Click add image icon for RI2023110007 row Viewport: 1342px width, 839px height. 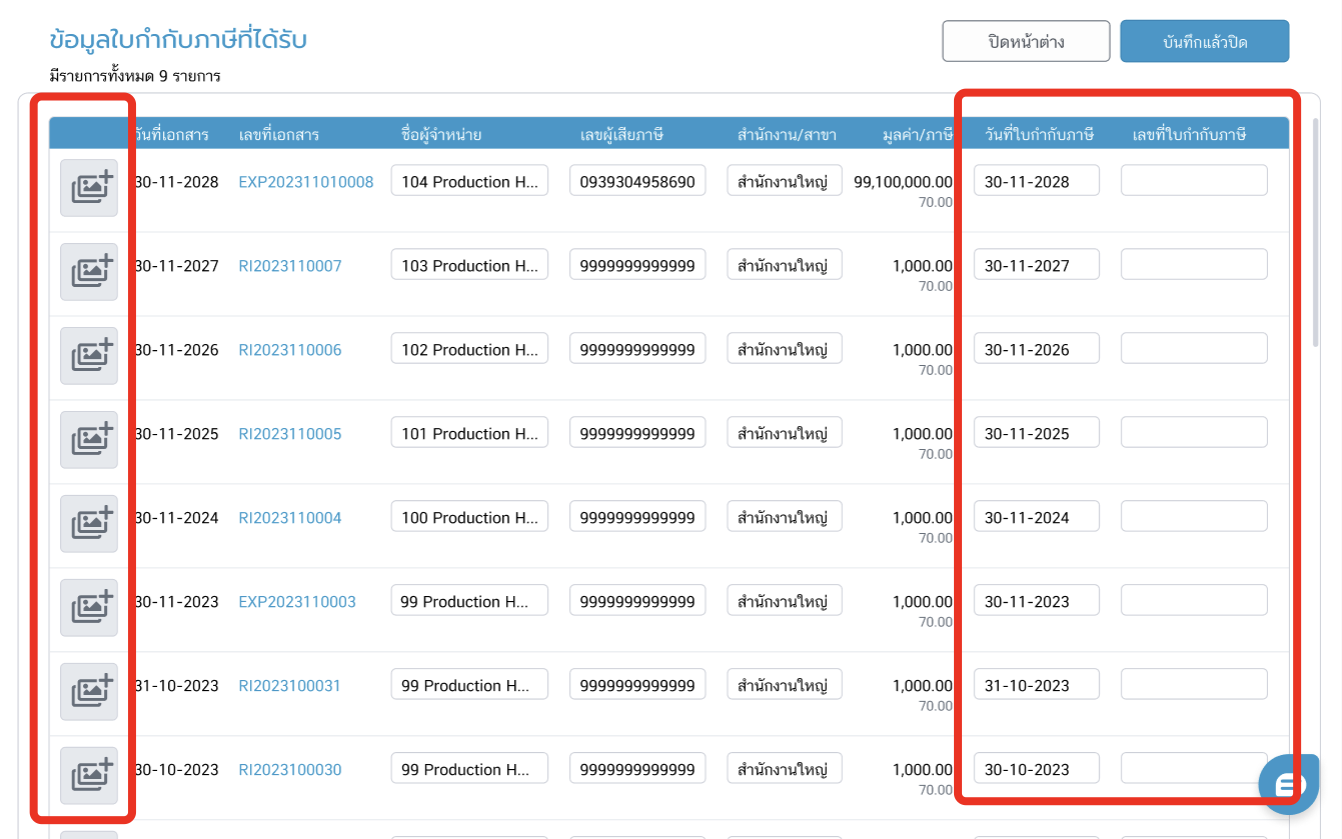tap(89, 271)
